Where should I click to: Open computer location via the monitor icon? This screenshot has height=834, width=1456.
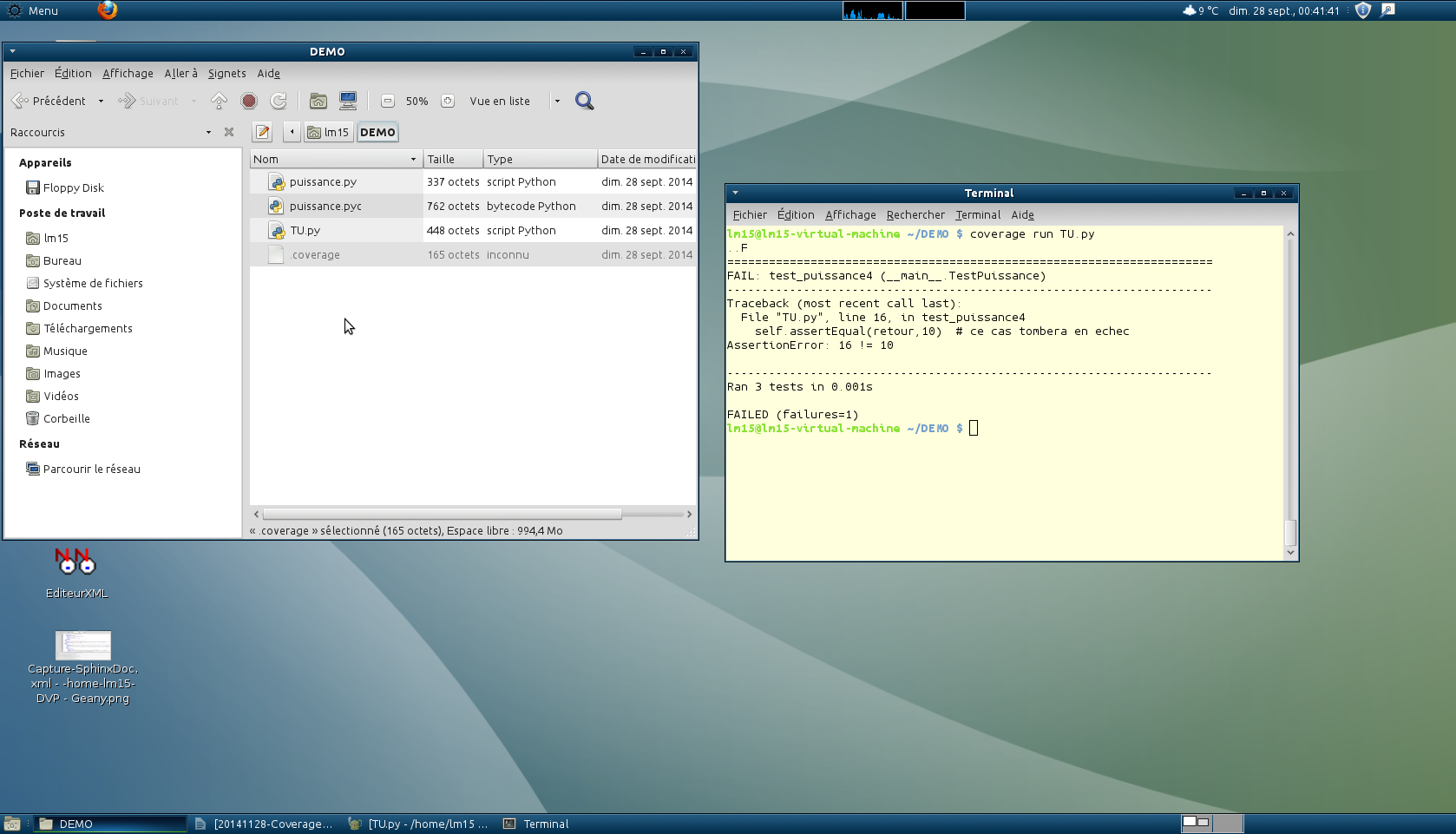[x=348, y=101]
